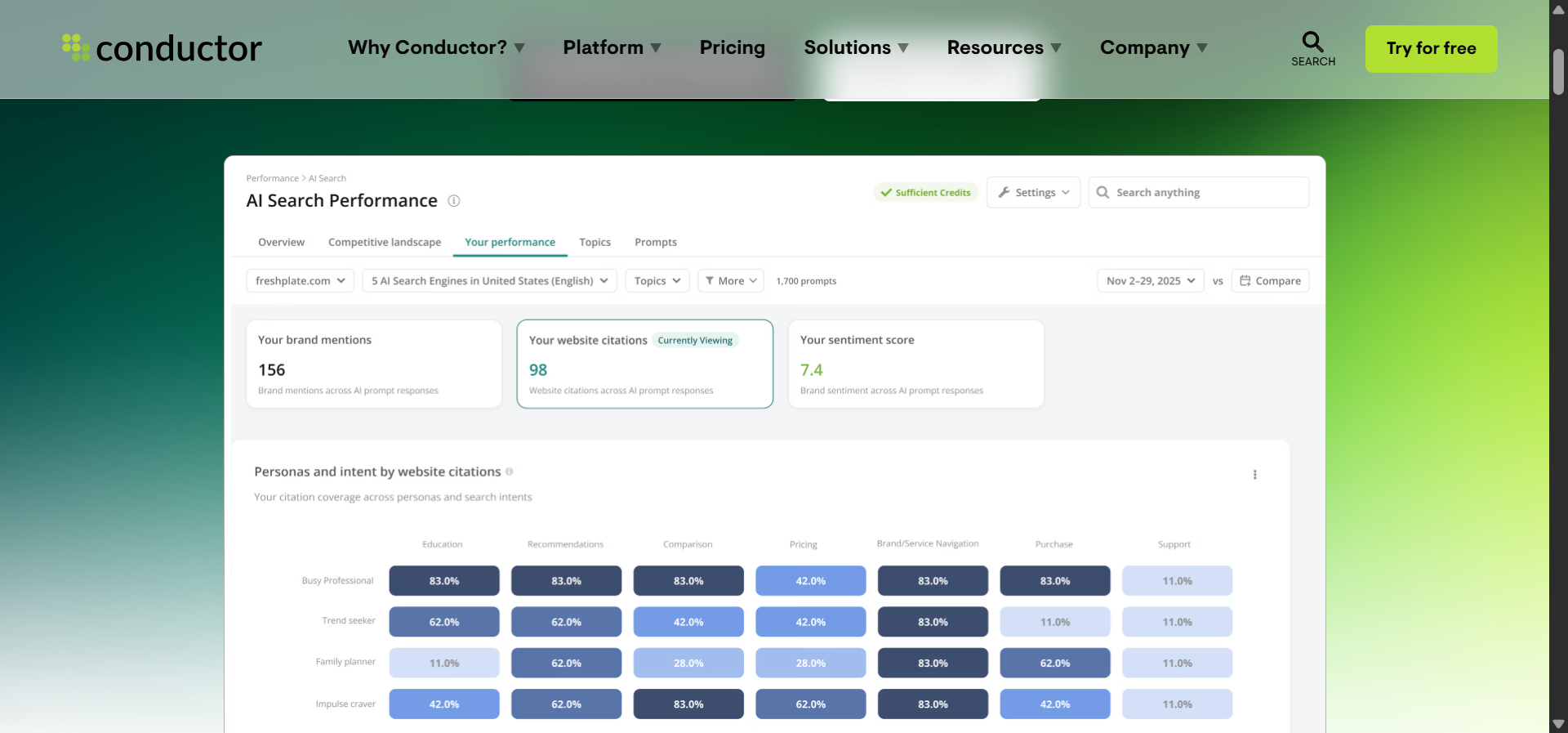Expand the Solutions menu
The width and height of the screenshot is (1568, 733).
coord(856,47)
